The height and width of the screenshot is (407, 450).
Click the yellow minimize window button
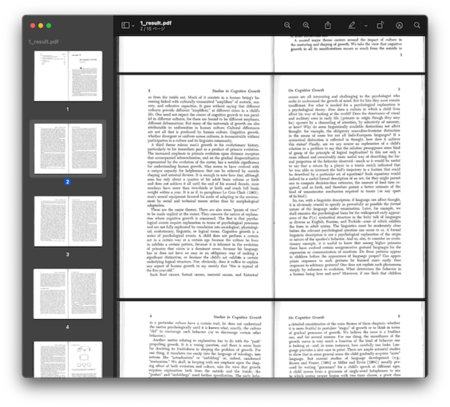(41, 26)
